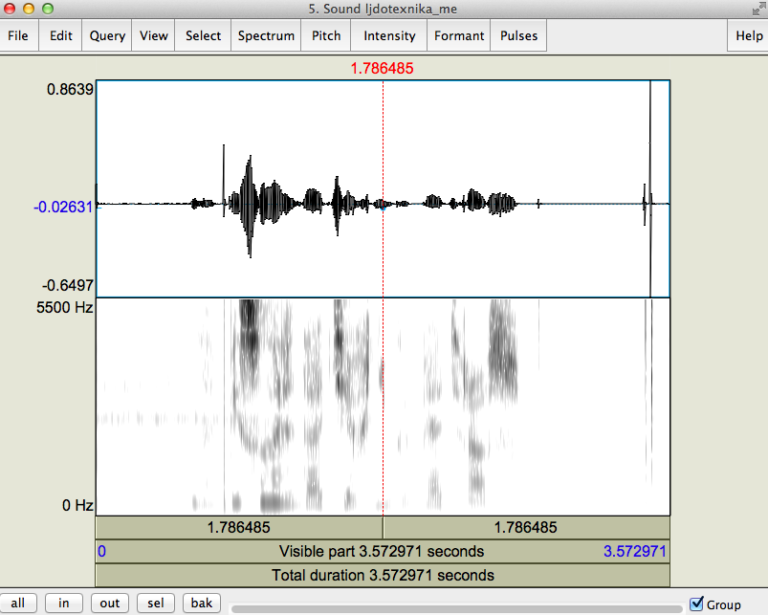Open the Help menu
768x615 pixels.
[749, 36]
